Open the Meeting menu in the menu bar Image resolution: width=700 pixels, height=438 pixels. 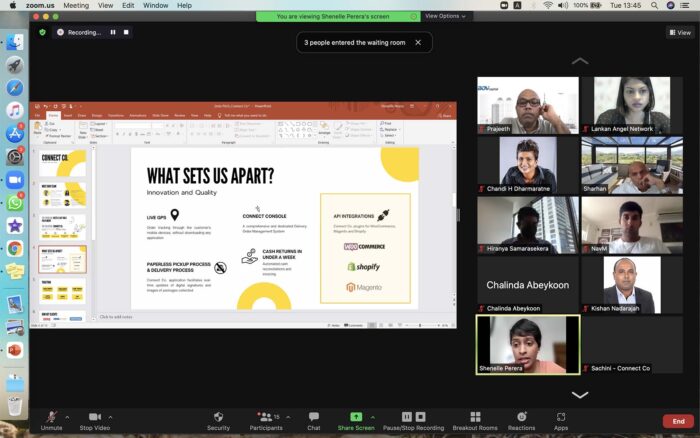click(75, 5)
